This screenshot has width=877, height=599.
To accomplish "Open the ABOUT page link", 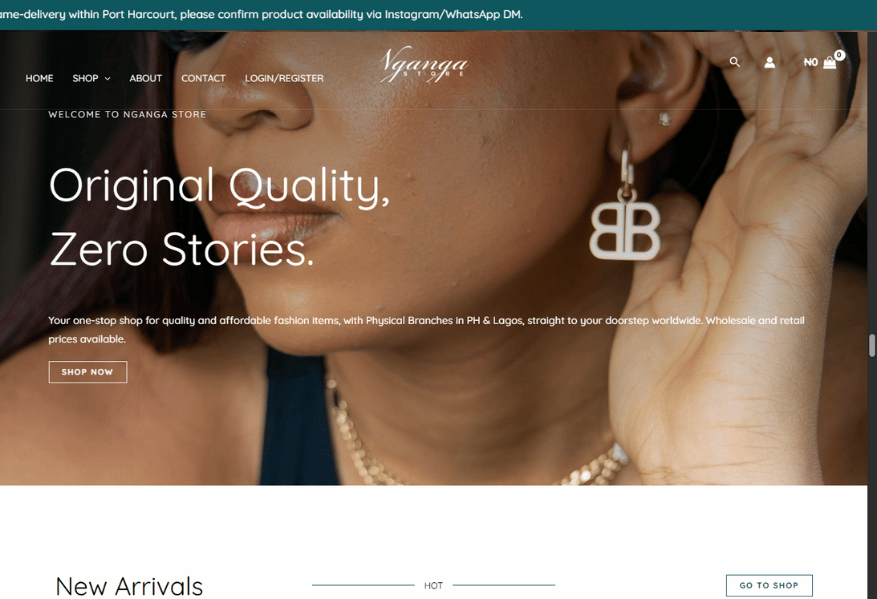I will tap(145, 78).
